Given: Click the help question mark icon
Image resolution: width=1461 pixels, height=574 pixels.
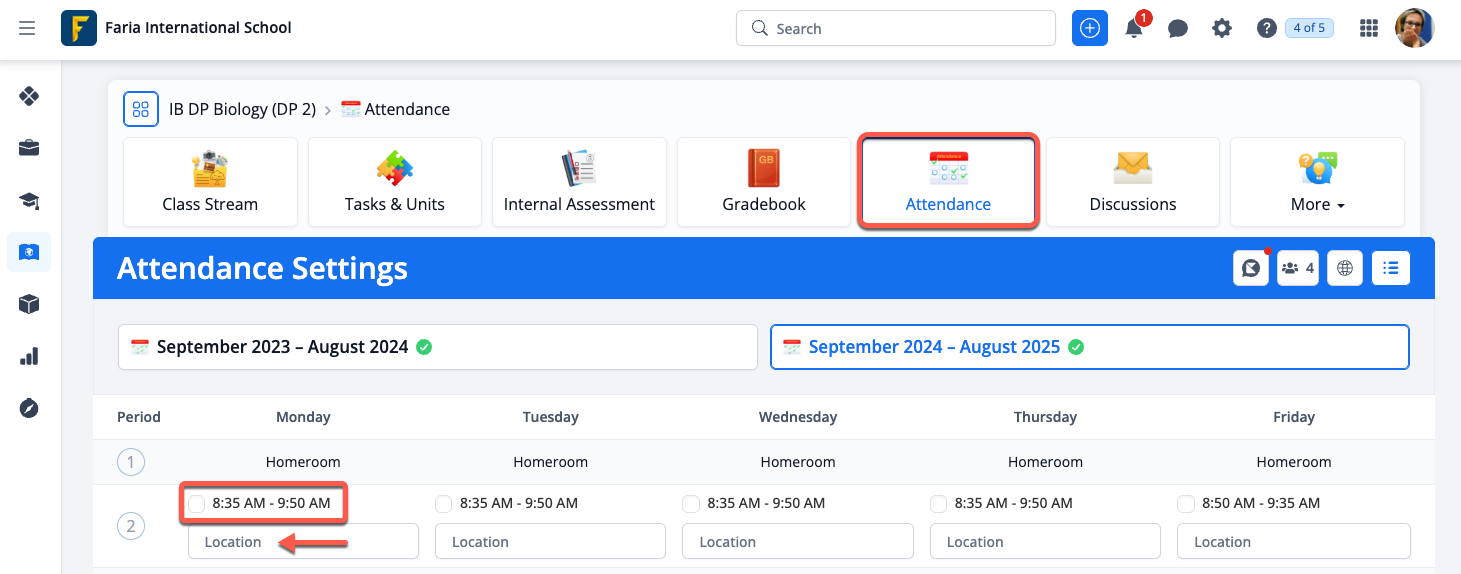Looking at the screenshot, I should 1267,28.
